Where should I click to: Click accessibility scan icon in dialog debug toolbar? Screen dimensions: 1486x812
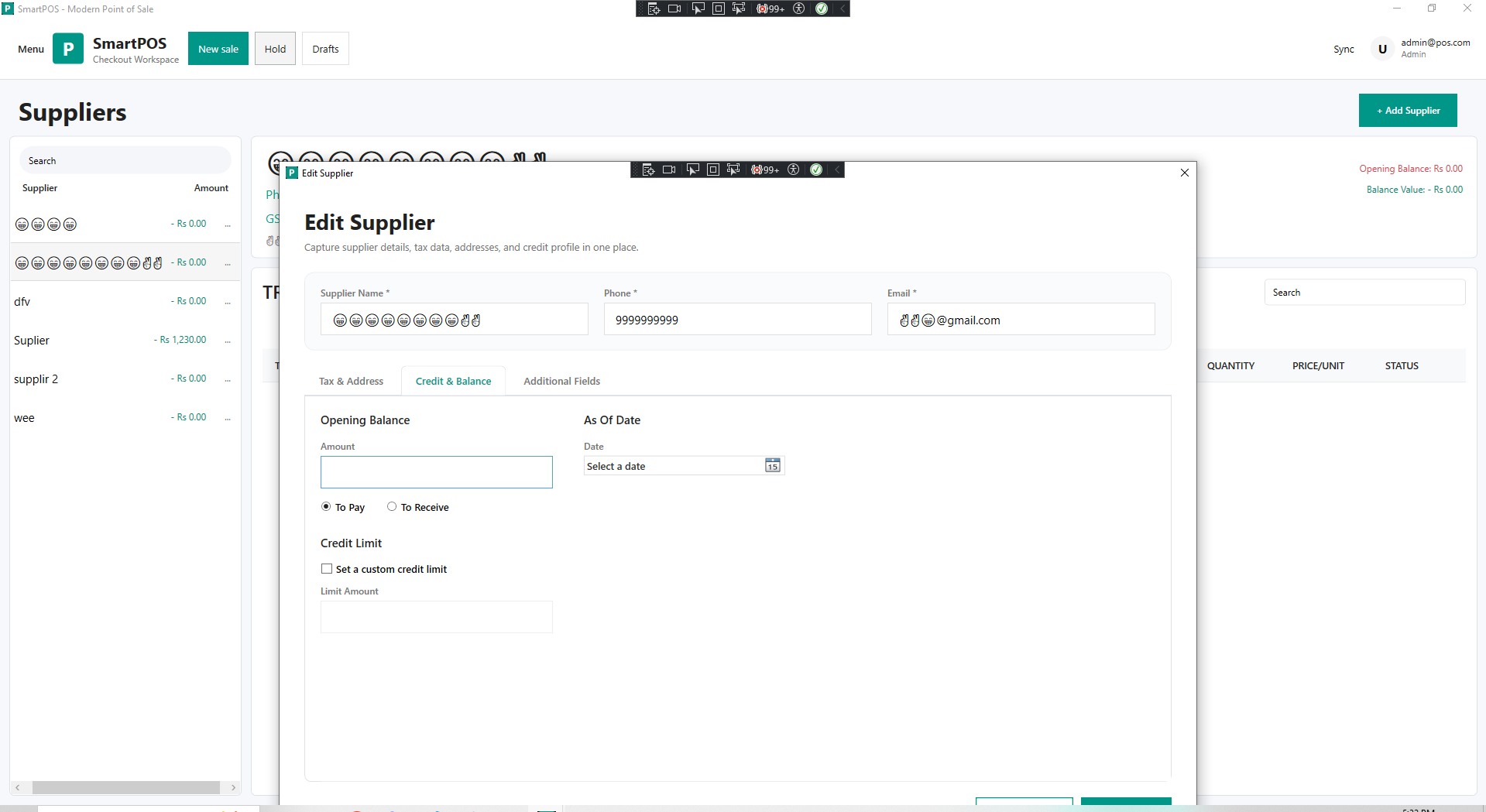[793, 170]
